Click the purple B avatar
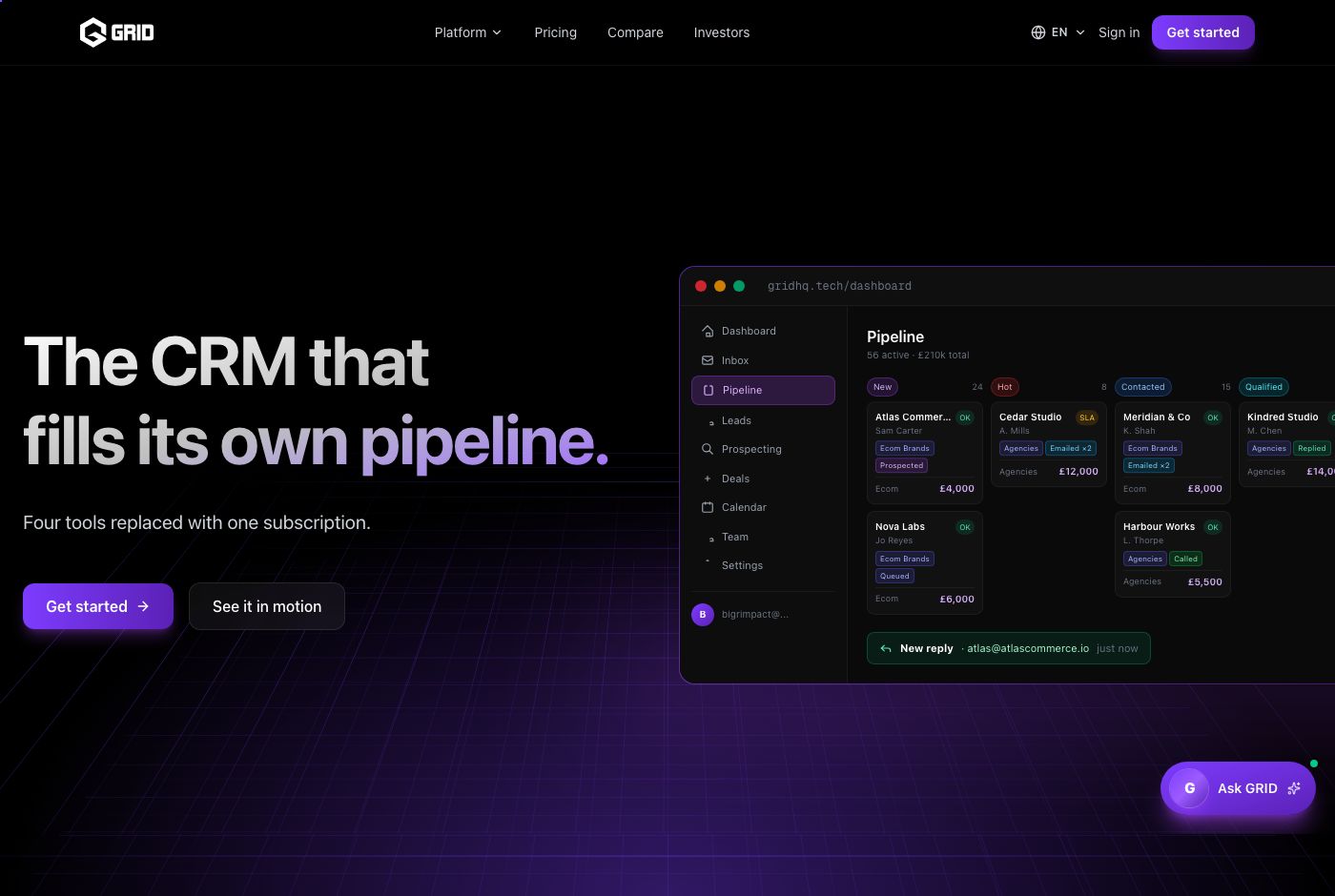Screen dimensions: 1335x896 (703, 615)
